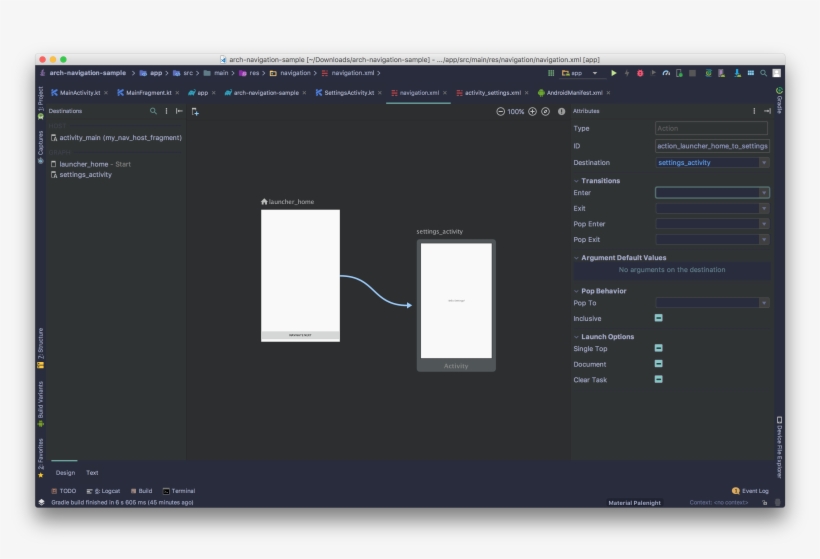The image size is (820, 559).
Task: Search destinations with magnifier icon
Action: [153, 111]
